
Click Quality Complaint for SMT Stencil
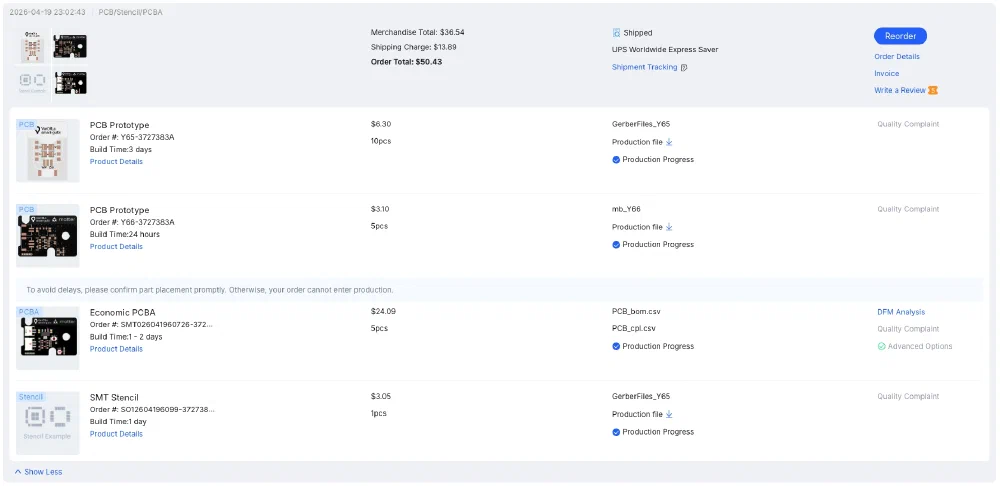coord(908,397)
